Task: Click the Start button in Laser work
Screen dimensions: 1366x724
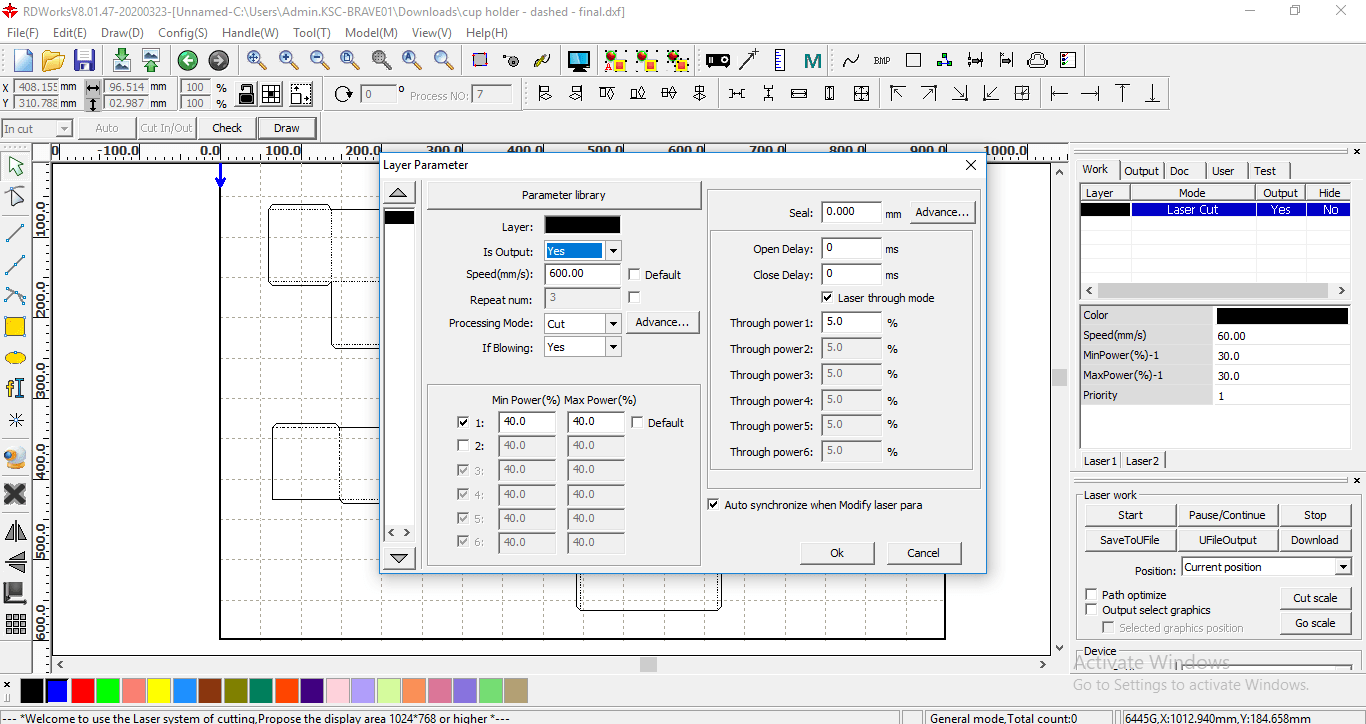Action: click(1130, 516)
